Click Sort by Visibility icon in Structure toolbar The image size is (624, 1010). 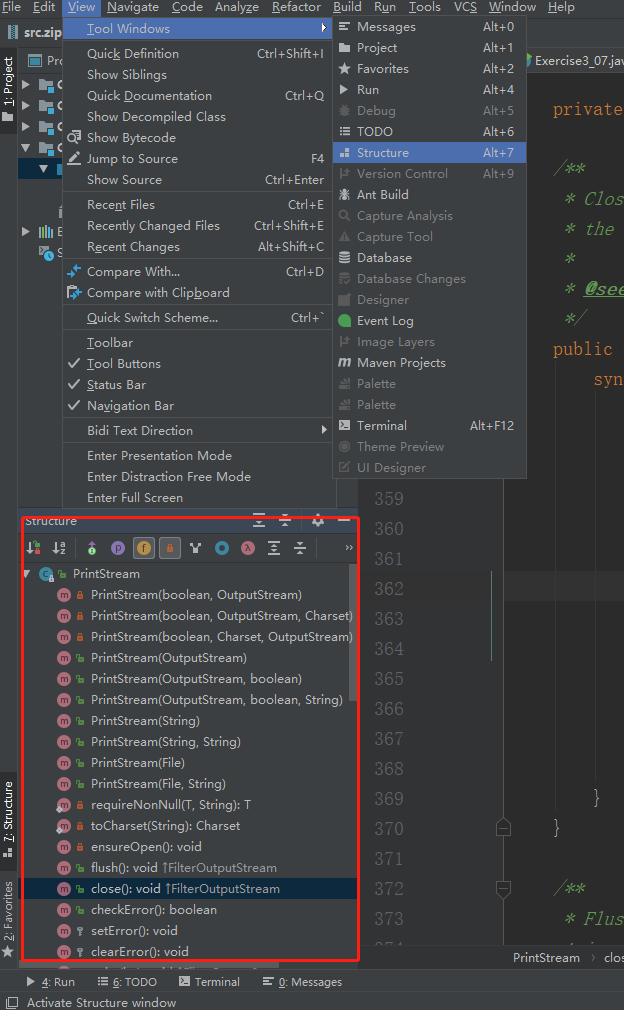pyautogui.click(x=33, y=548)
